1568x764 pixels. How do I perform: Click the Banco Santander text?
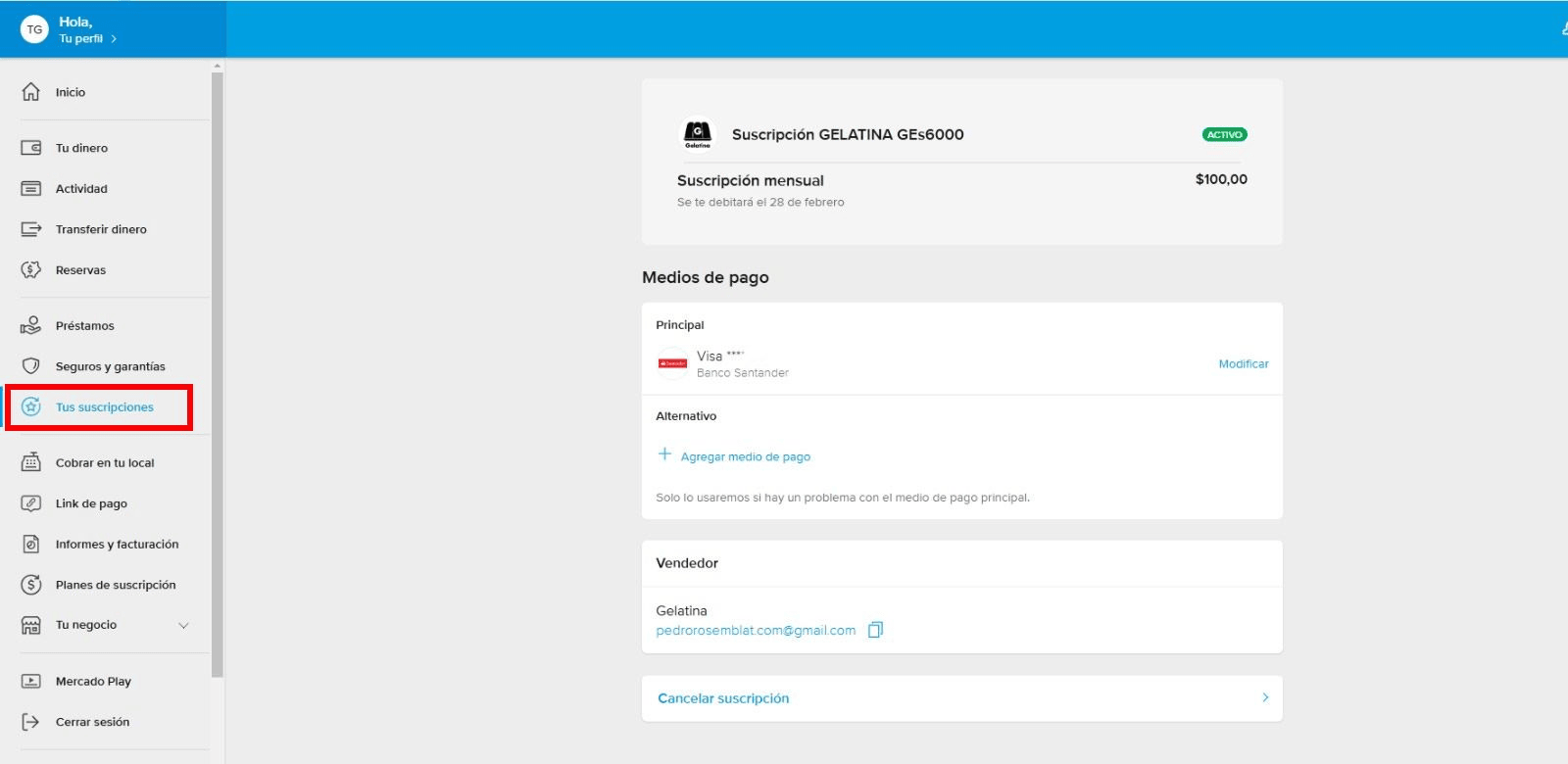(x=743, y=372)
